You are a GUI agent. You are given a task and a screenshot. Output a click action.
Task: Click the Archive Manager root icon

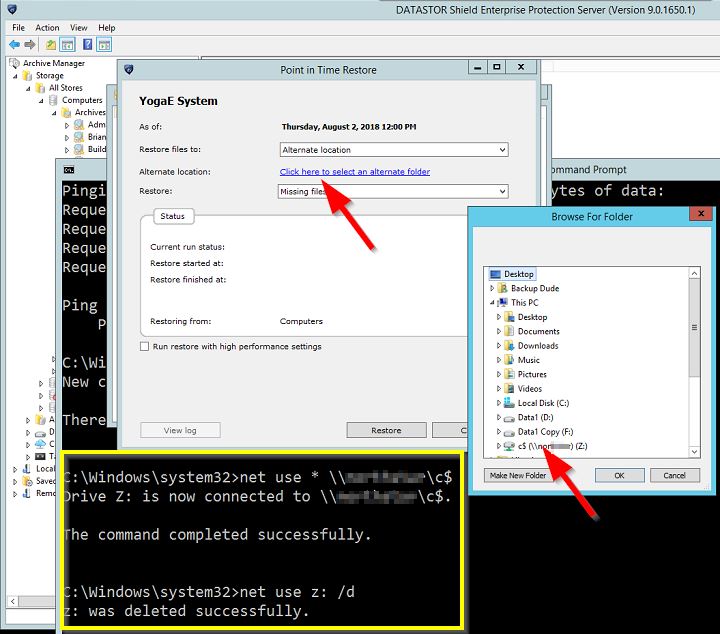tap(14, 63)
